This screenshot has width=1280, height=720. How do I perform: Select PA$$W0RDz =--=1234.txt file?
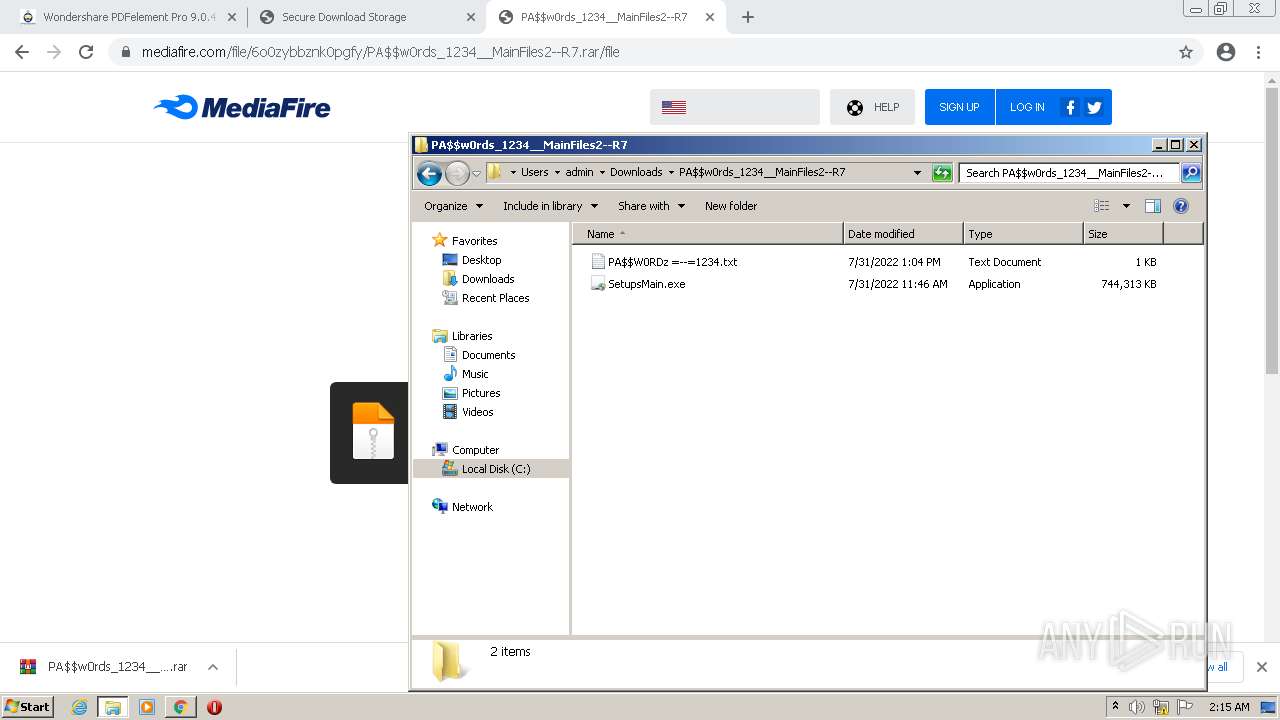click(665, 262)
